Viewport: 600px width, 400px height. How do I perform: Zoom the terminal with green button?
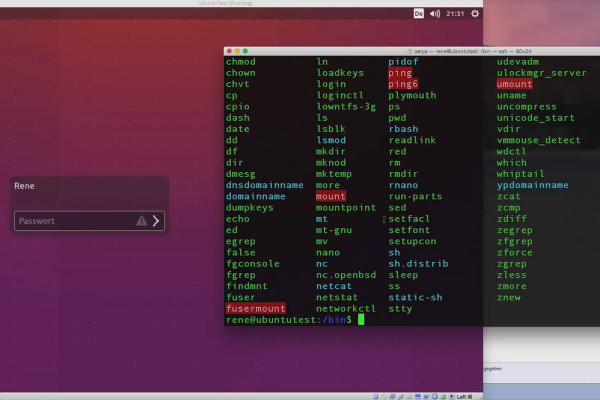245,51
